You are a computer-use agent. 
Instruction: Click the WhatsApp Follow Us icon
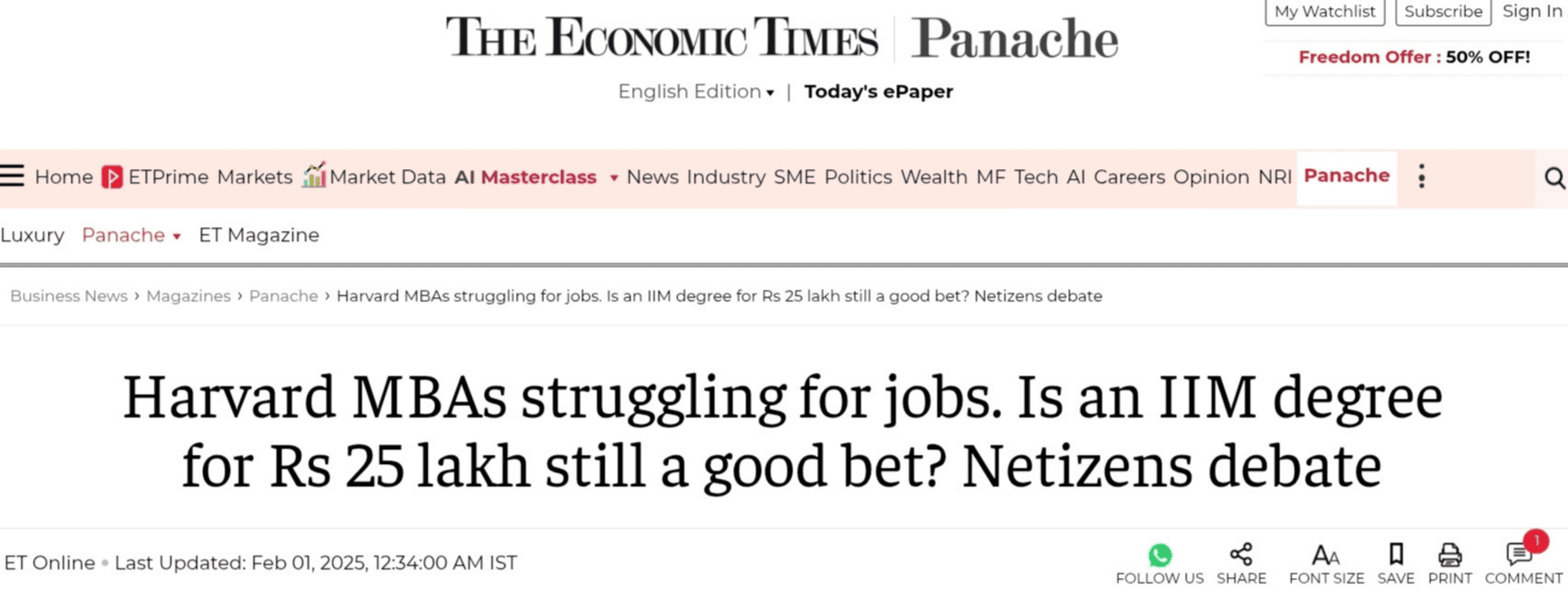click(1159, 555)
